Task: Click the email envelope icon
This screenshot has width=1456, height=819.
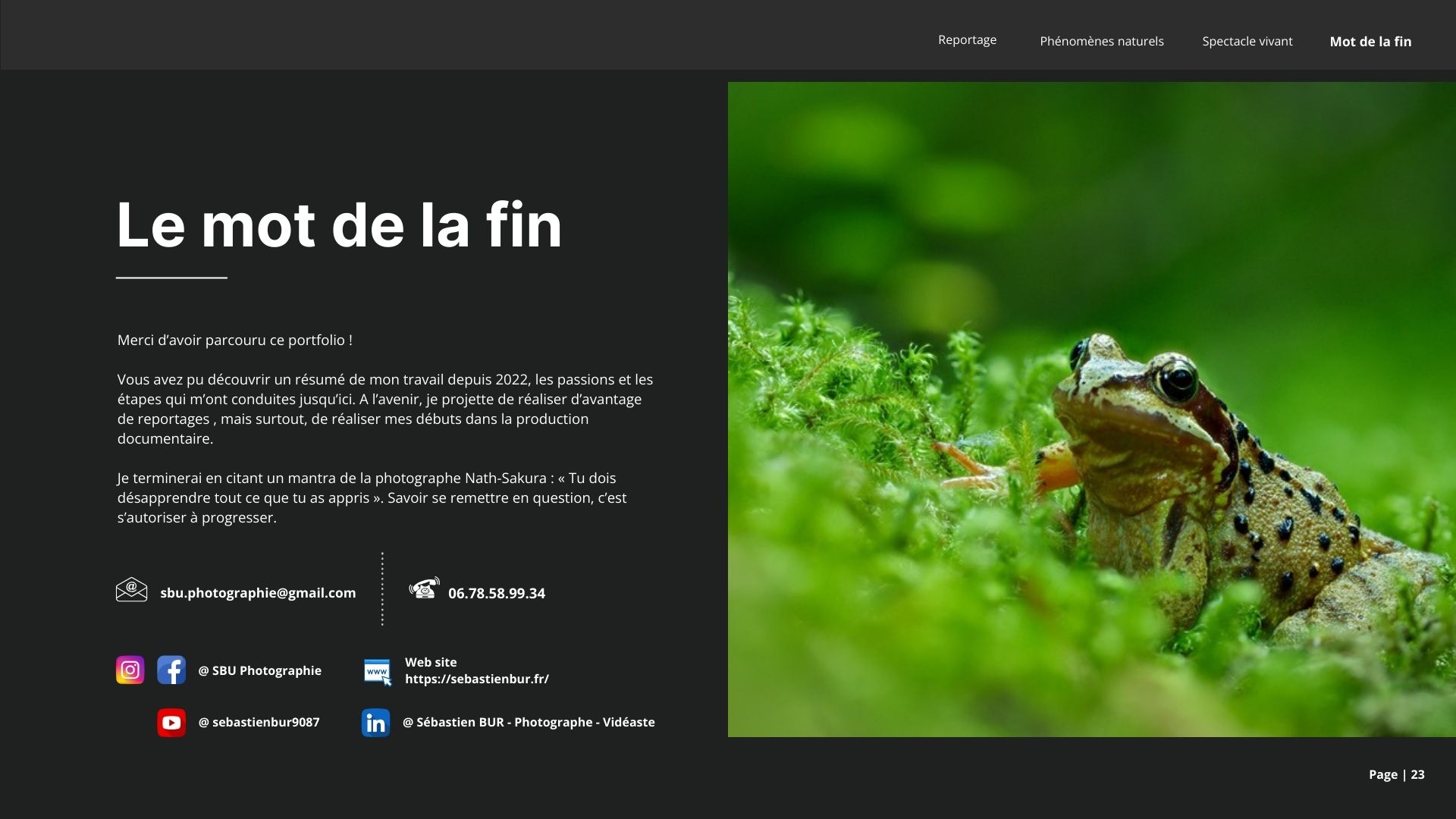Action: [131, 590]
